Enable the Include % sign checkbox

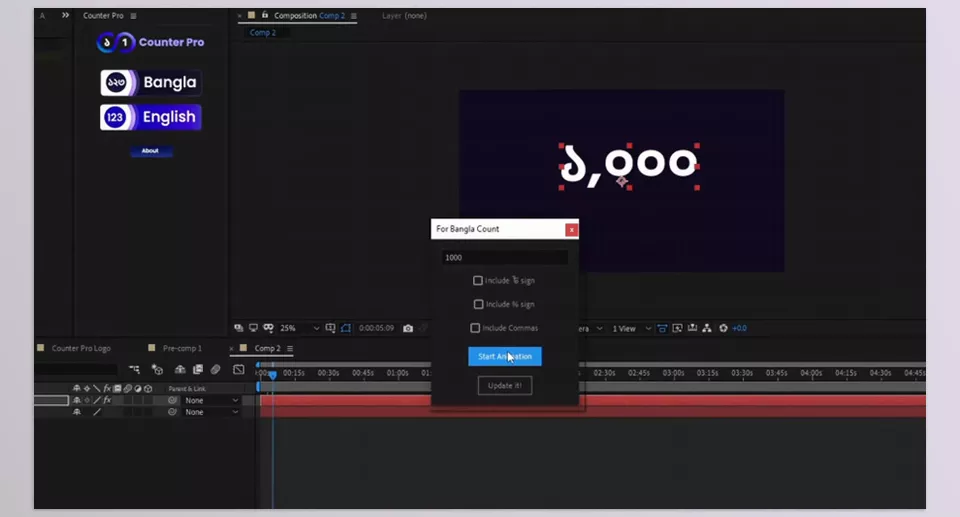478,304
